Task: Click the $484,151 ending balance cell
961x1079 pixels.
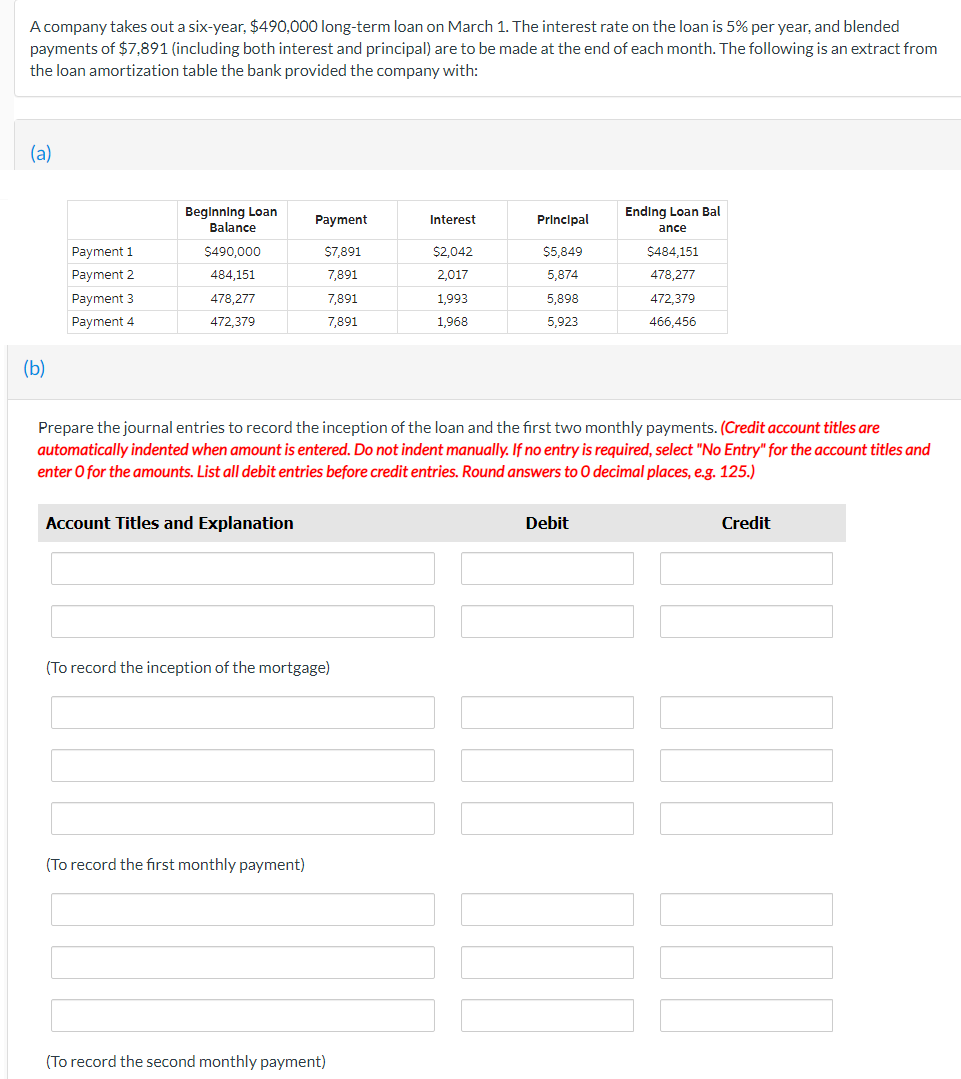Action: [x=673, y=252]
